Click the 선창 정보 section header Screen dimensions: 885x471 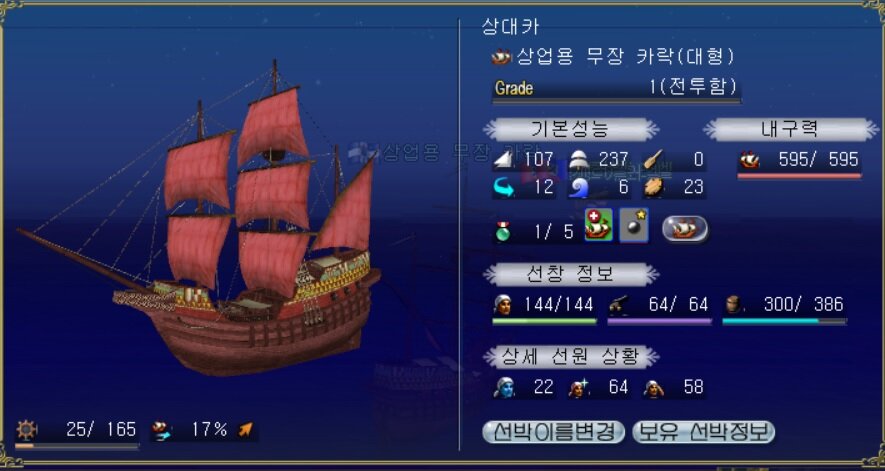571,274
